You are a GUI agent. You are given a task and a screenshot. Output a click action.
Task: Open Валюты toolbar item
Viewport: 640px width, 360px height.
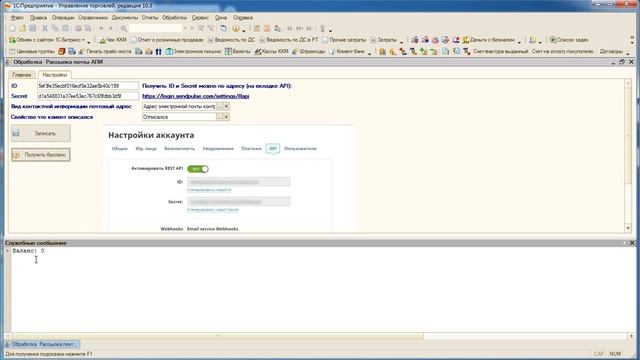[x=238, y=51]
